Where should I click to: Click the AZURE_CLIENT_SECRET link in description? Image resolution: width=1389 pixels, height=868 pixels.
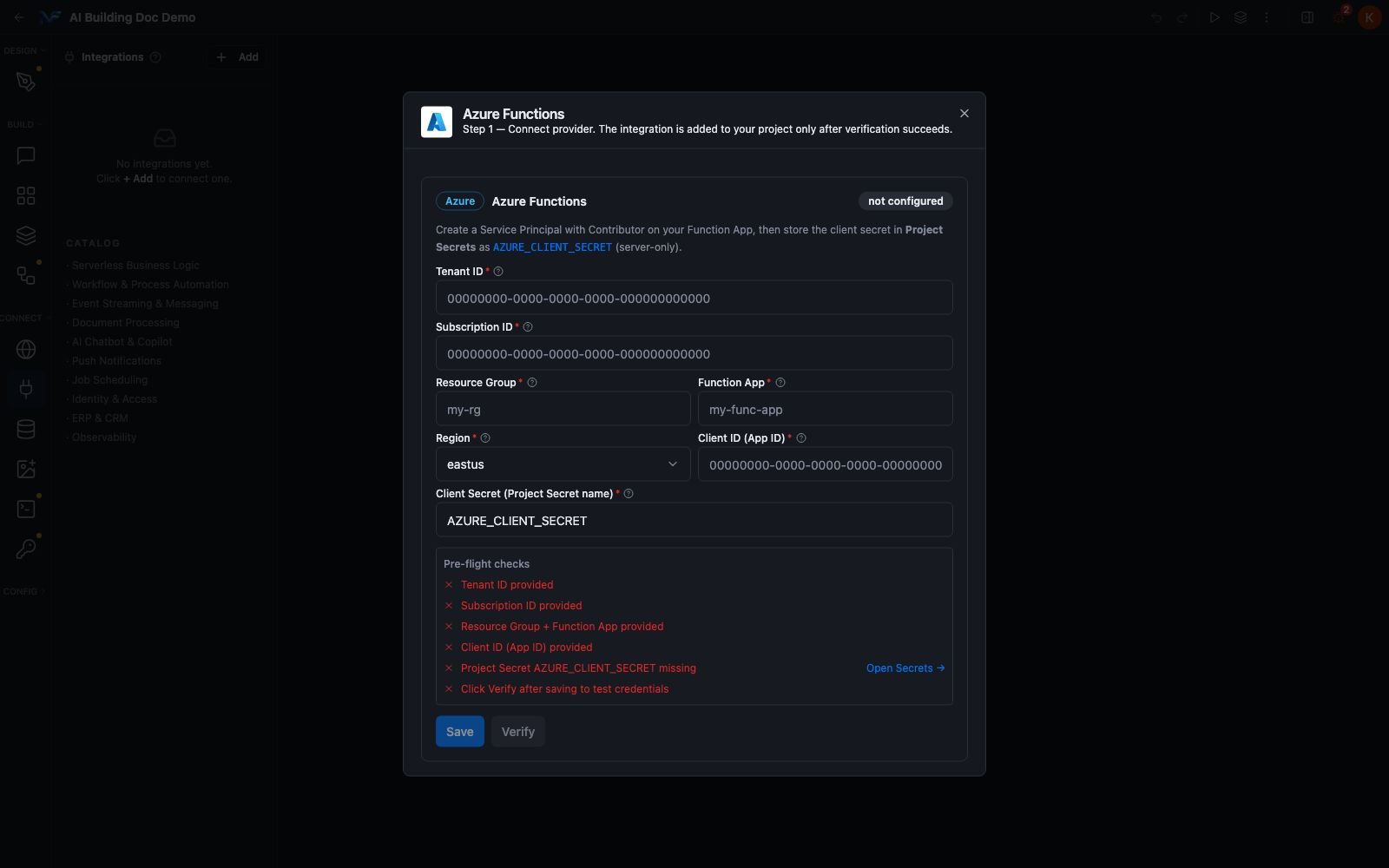(x=552, y=247)
